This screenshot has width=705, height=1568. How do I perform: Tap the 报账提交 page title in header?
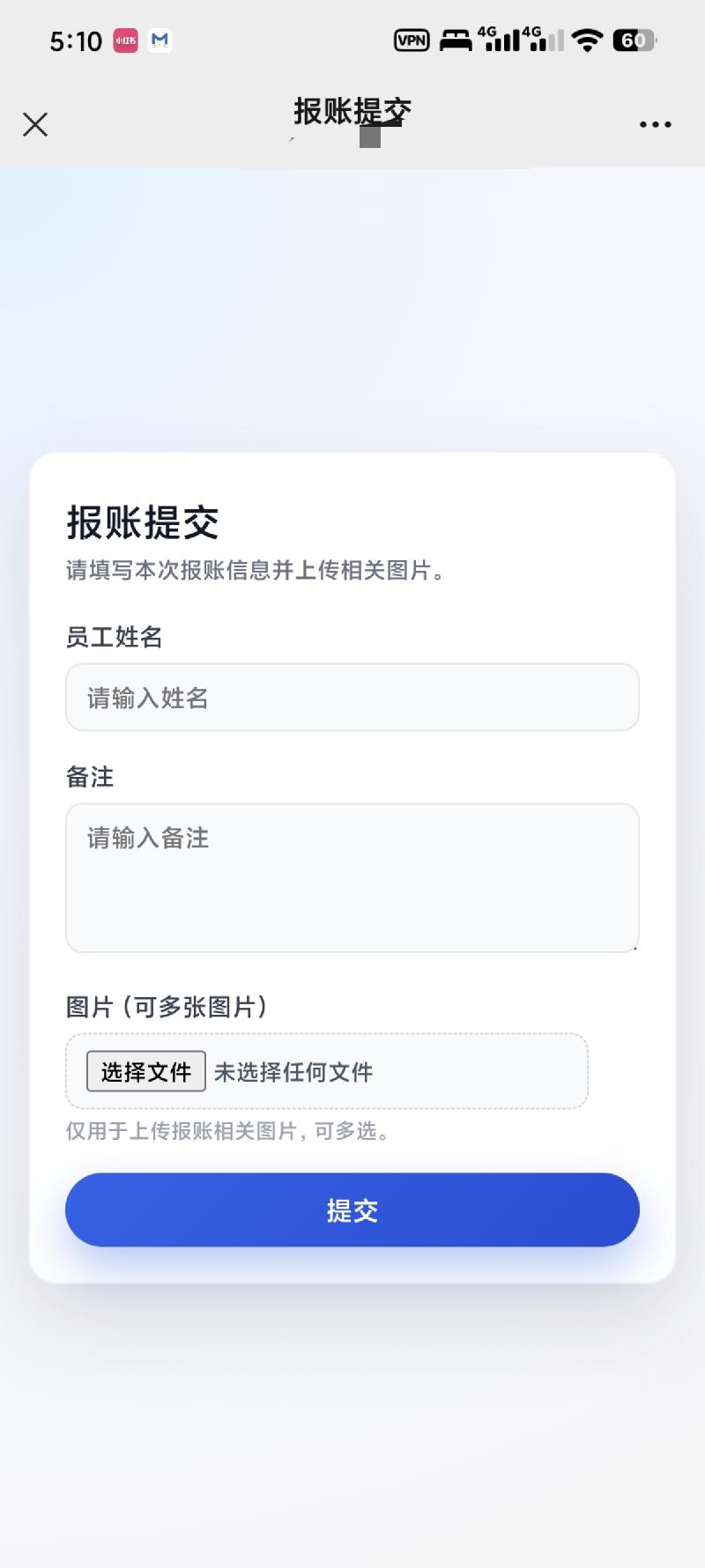coord(352,112)
